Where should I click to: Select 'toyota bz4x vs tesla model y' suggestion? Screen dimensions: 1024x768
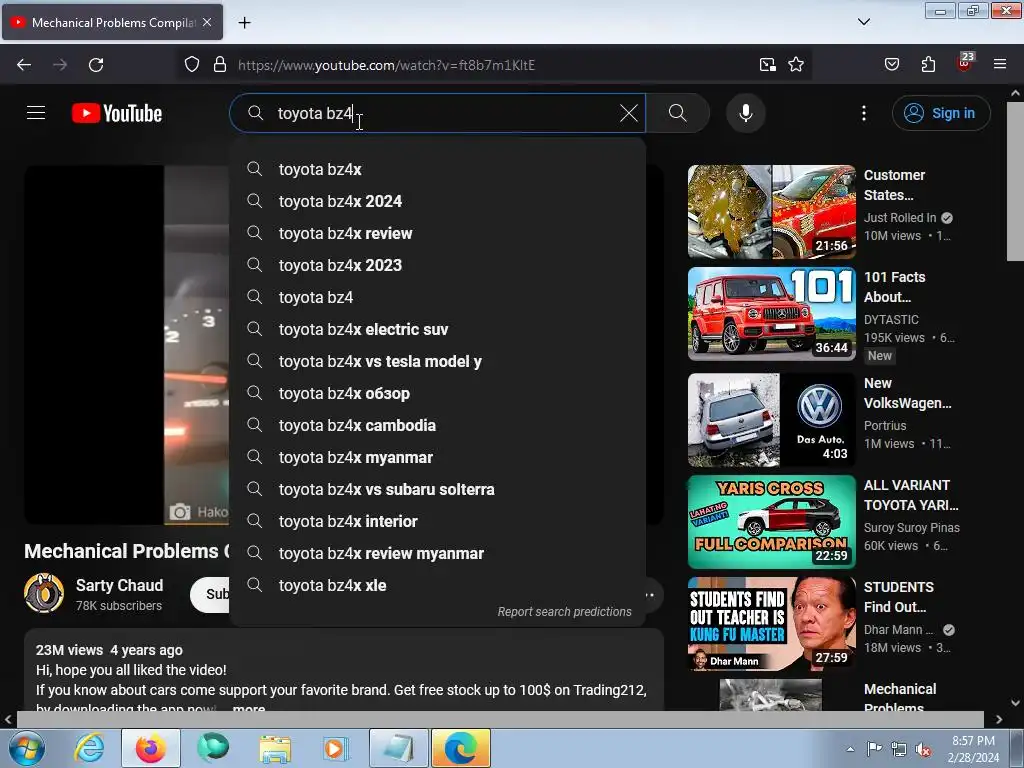click(x=438, y=361)
